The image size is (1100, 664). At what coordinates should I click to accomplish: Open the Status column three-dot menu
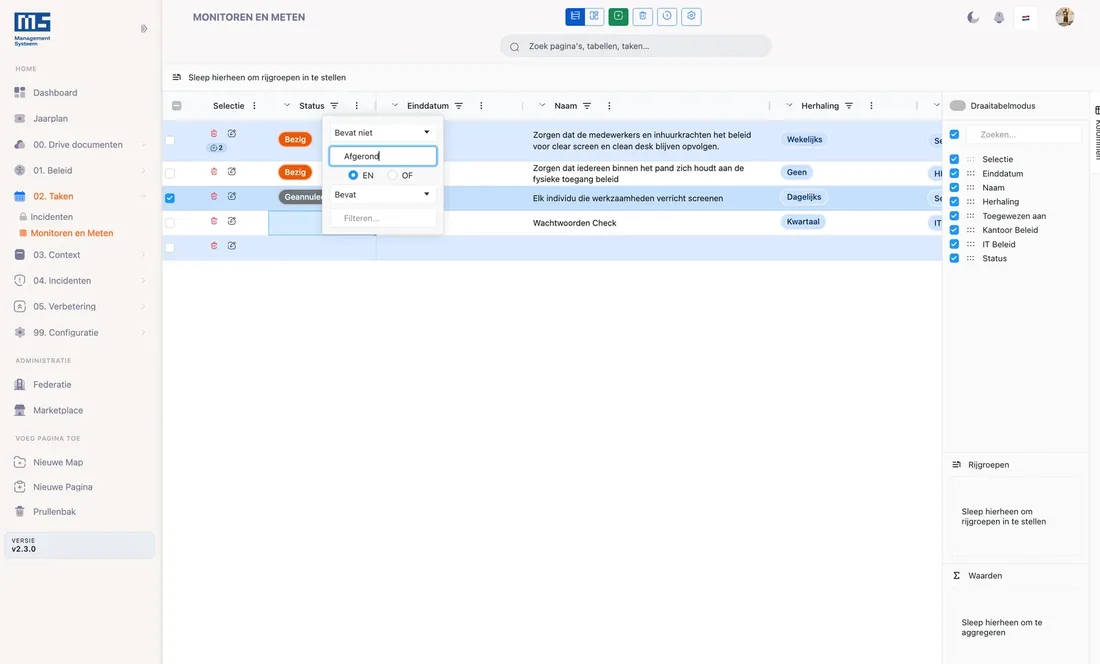pos(356,106)
